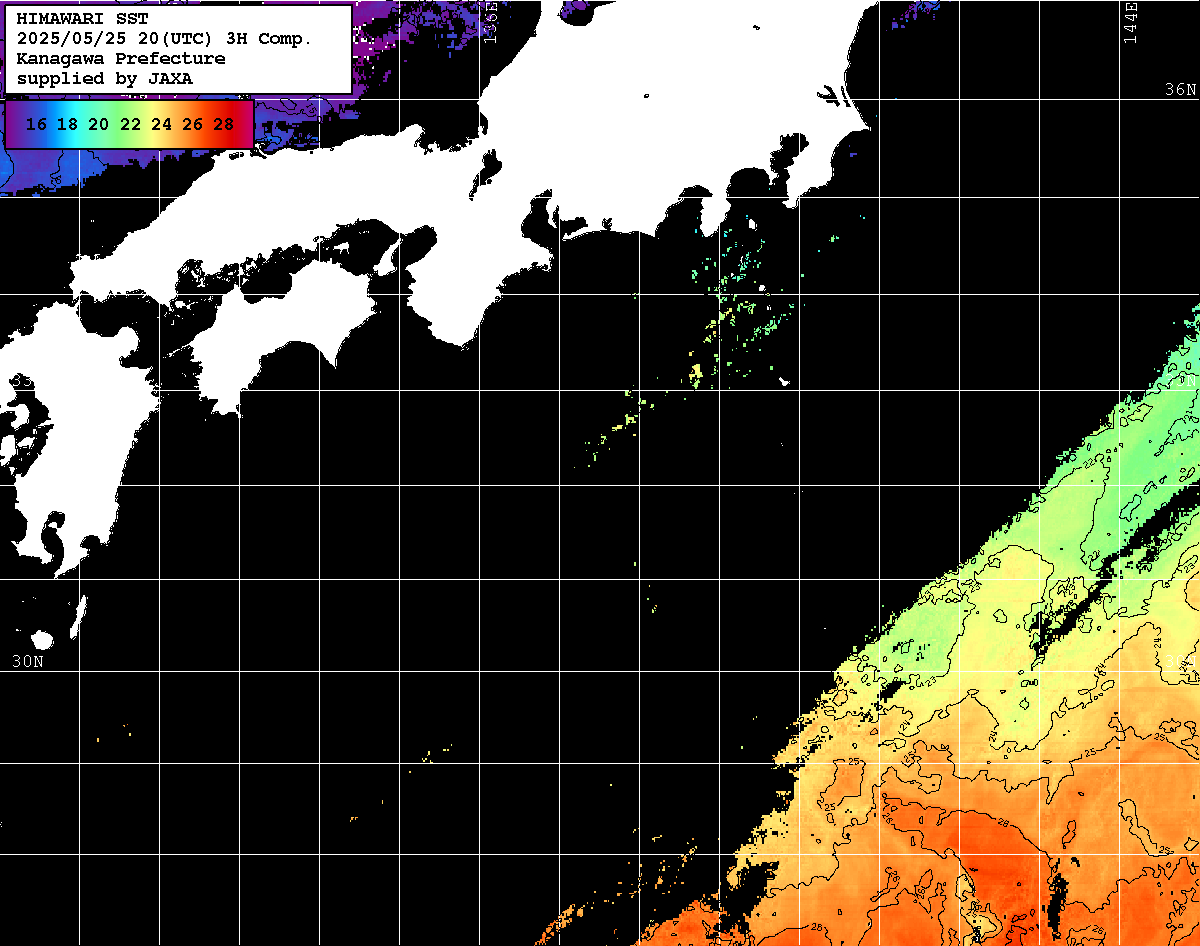This screenshot has height=946, width=1200.
Task: Pick the 26 value on temperature color scale
Action: click(192, 124)
